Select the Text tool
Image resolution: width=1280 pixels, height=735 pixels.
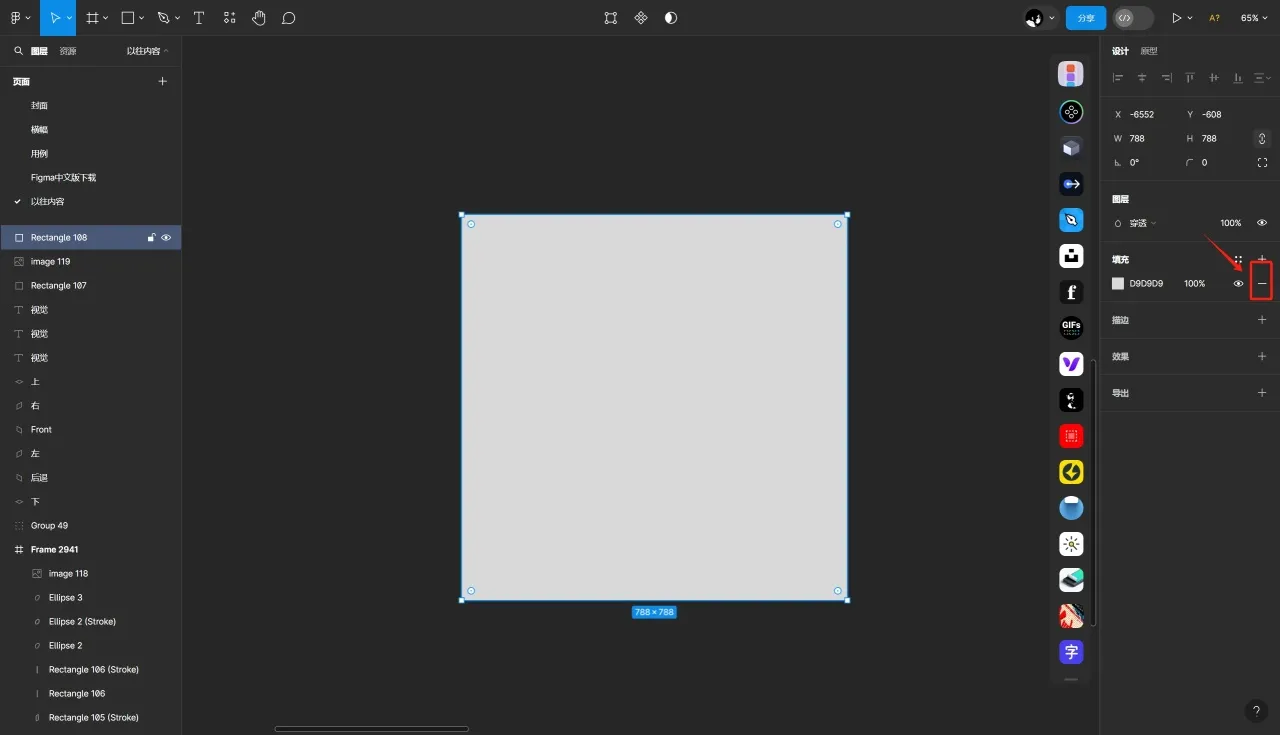199,18
